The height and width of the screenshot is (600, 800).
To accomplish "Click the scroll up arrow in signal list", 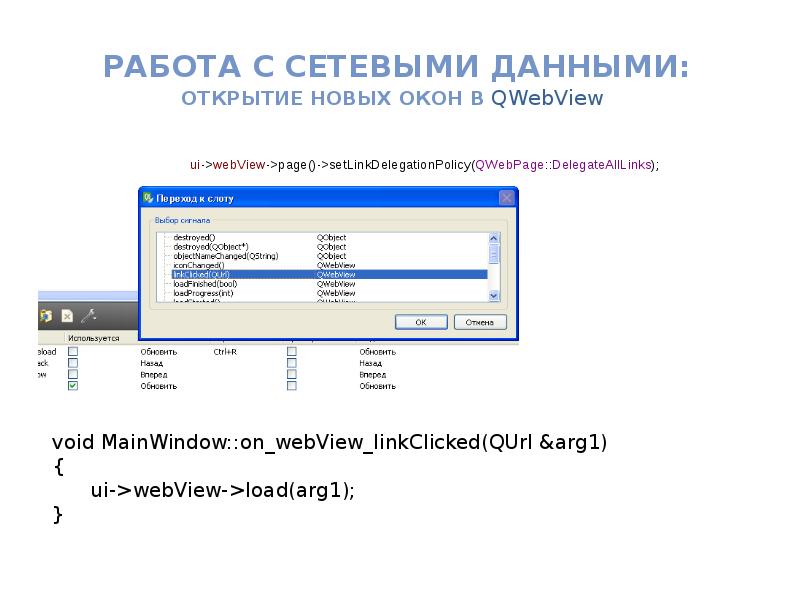I will [x=493, y=238].
